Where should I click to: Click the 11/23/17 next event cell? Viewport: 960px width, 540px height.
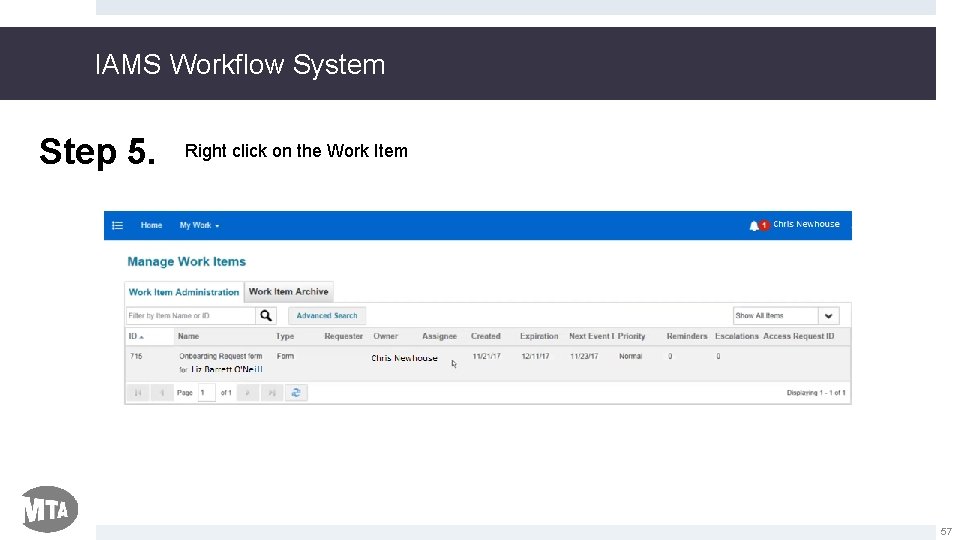[584, 356]
